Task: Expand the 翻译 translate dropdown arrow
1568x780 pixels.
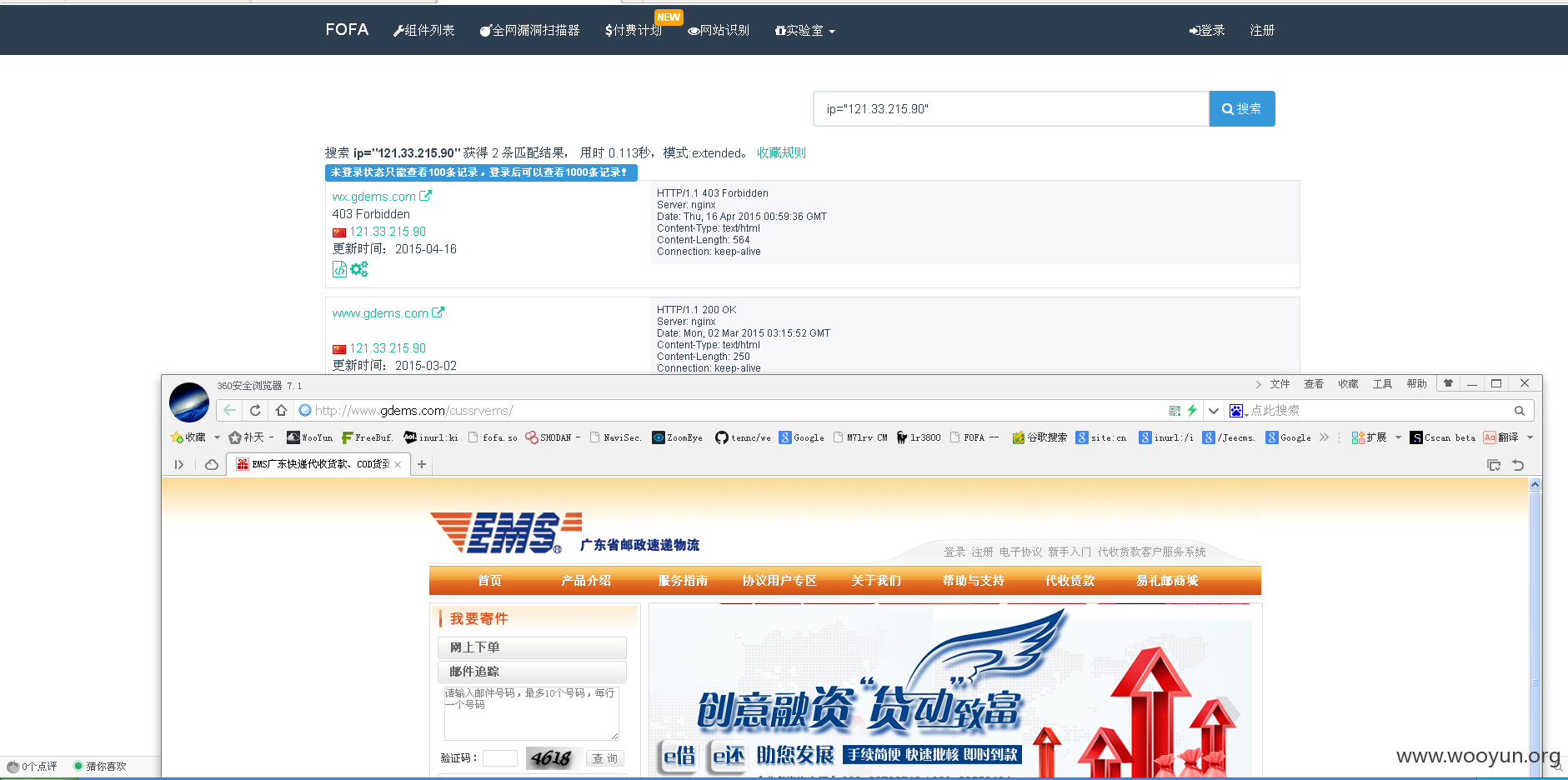Action: point(1530,437)
